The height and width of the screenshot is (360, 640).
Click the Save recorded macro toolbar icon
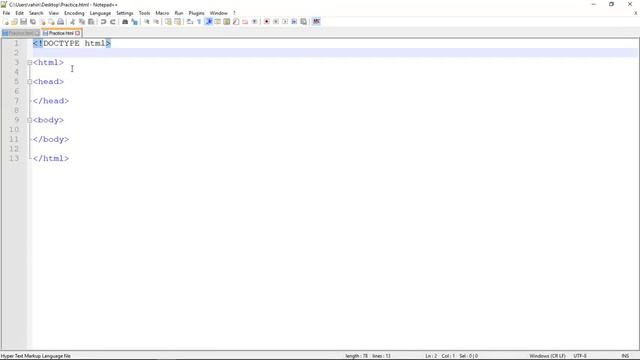(303, 22)
